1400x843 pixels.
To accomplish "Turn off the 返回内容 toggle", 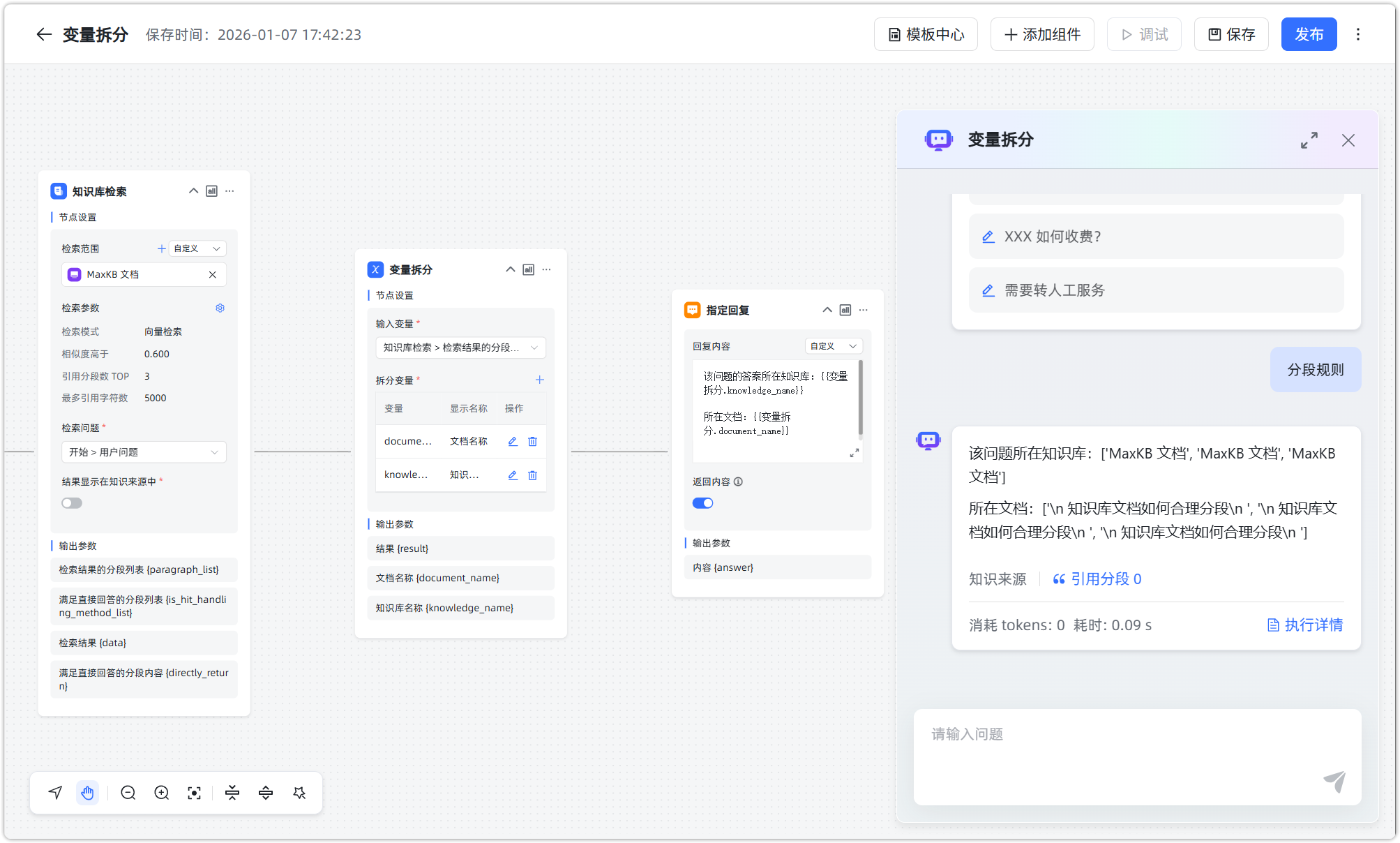I will click(x=702, y=502).
